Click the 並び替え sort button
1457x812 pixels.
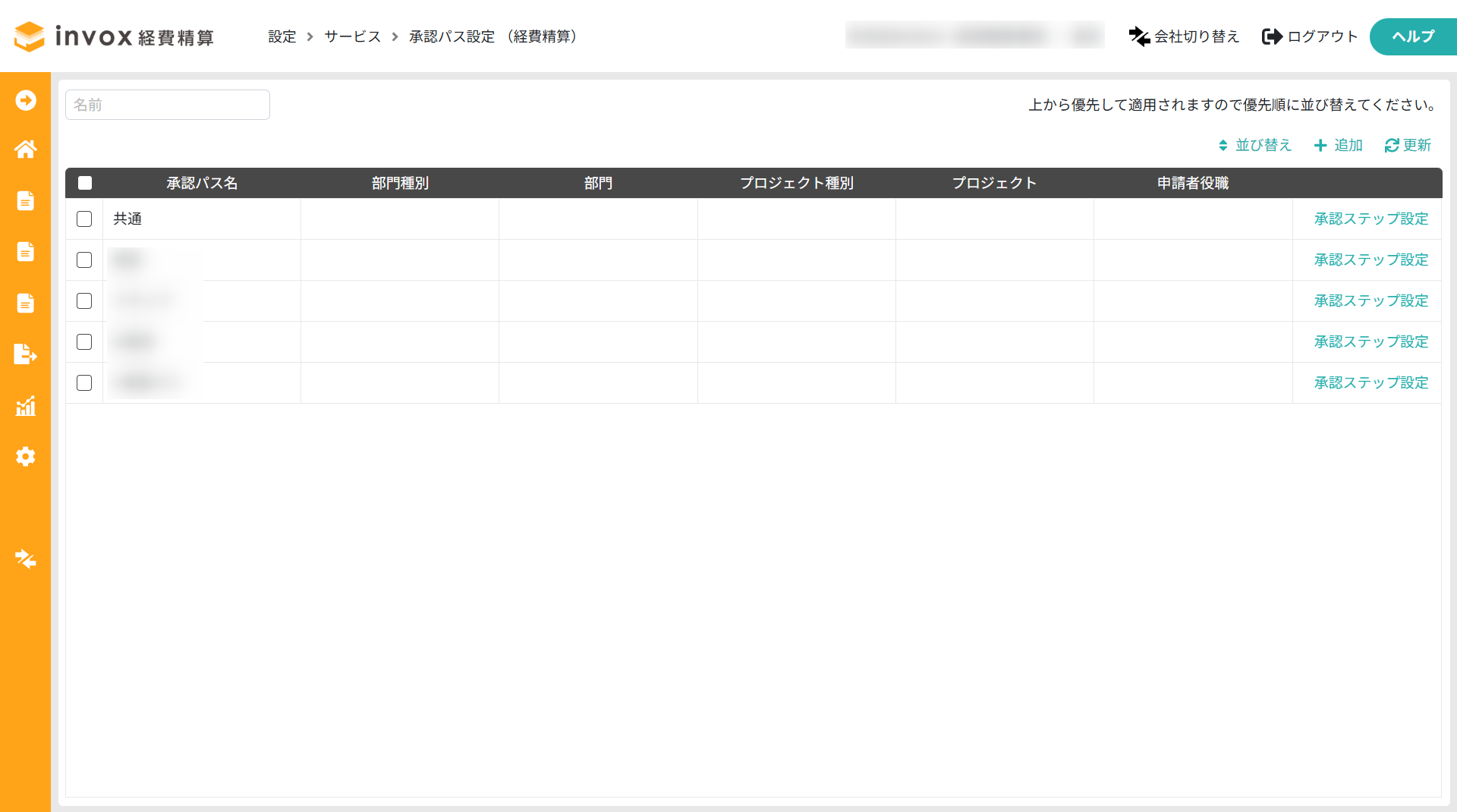point(1255,145)
